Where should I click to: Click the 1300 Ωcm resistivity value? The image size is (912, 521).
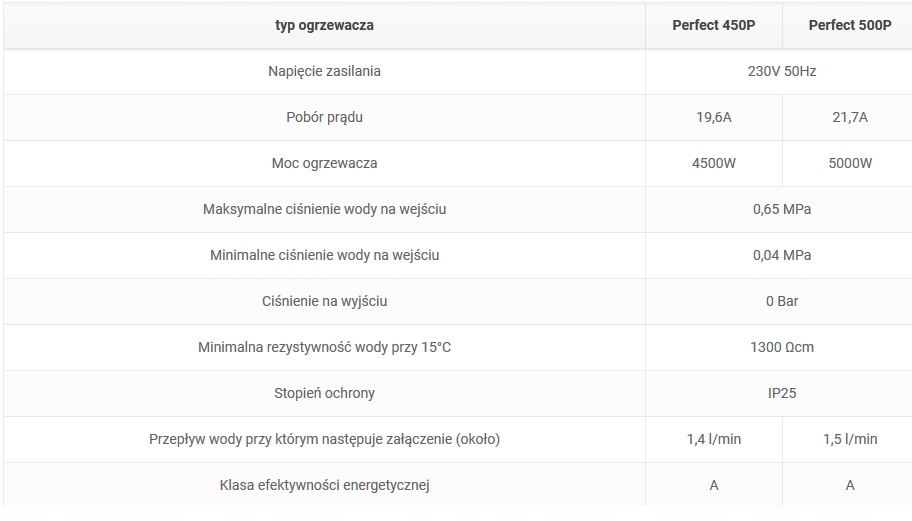[x=782, y=347]
